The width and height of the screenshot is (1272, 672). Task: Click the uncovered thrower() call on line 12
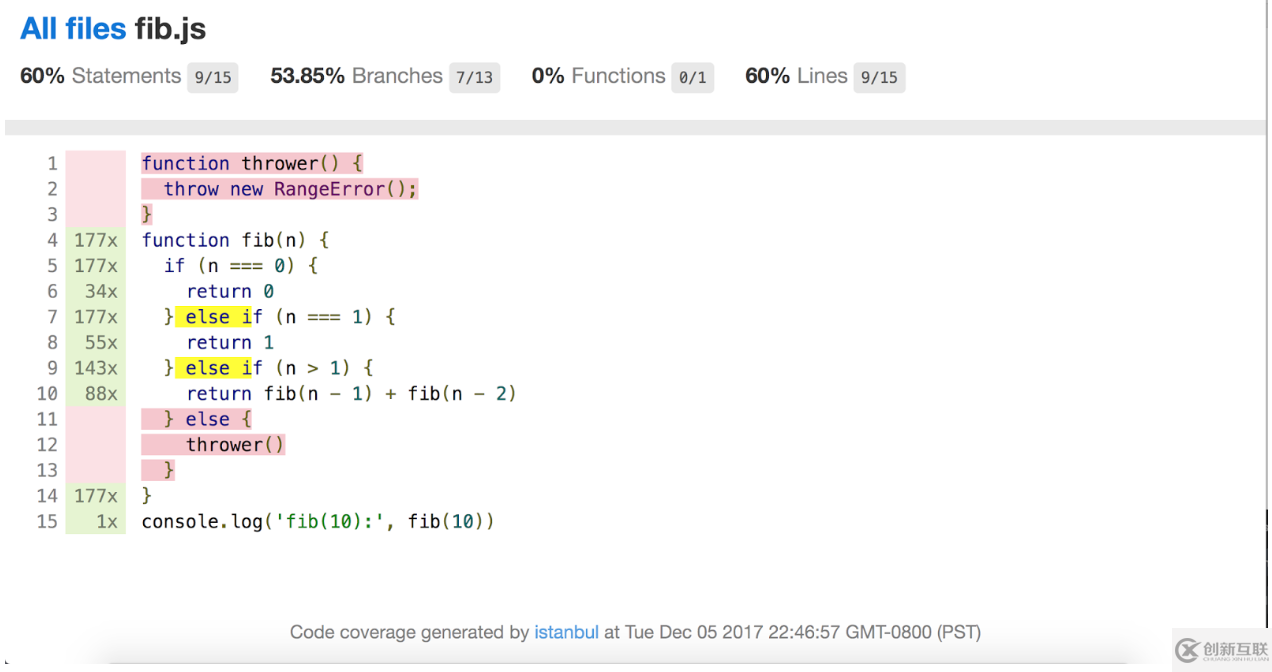(235, 445)
